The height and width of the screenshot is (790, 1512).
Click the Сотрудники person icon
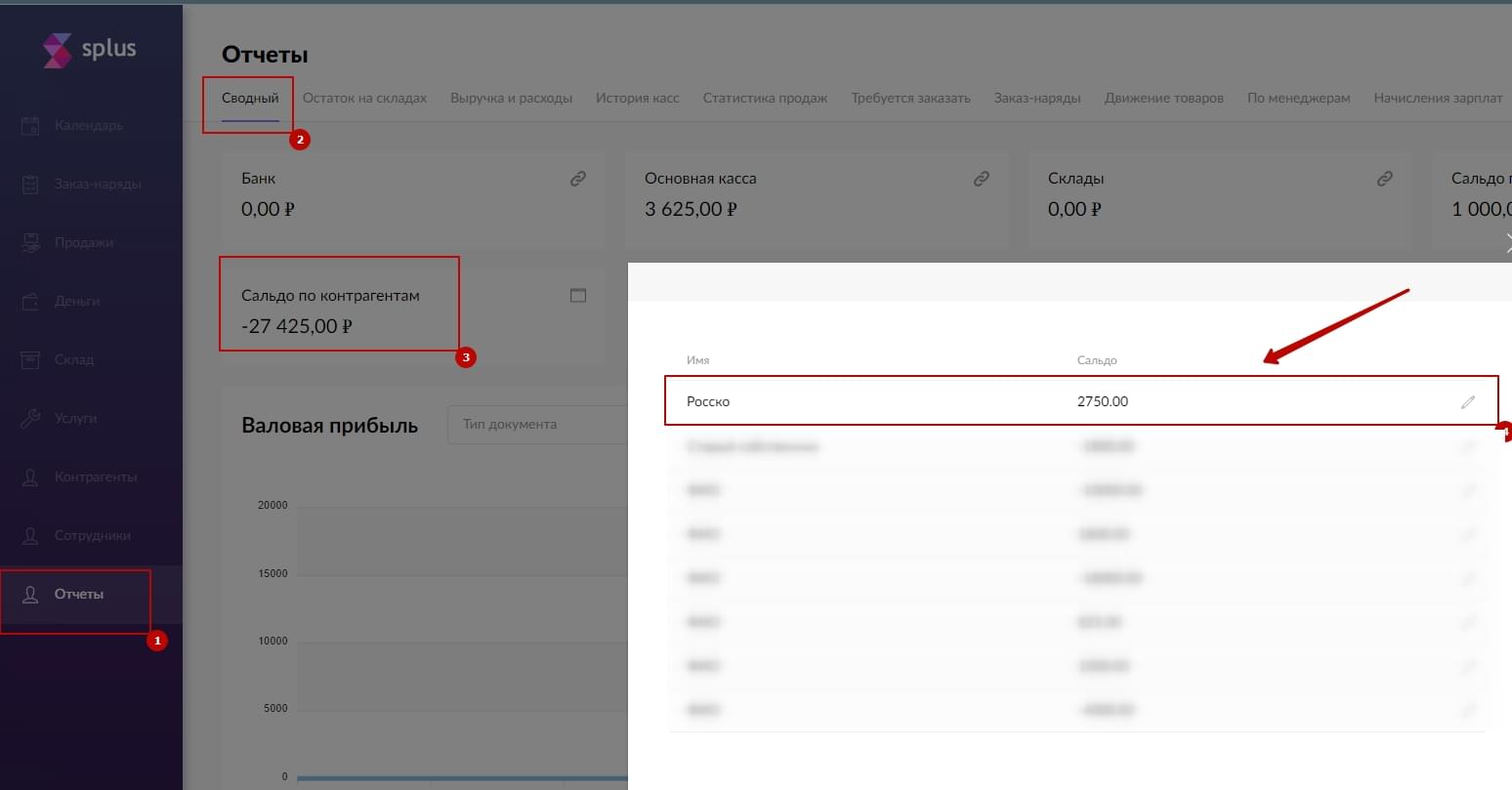point(30,535)
